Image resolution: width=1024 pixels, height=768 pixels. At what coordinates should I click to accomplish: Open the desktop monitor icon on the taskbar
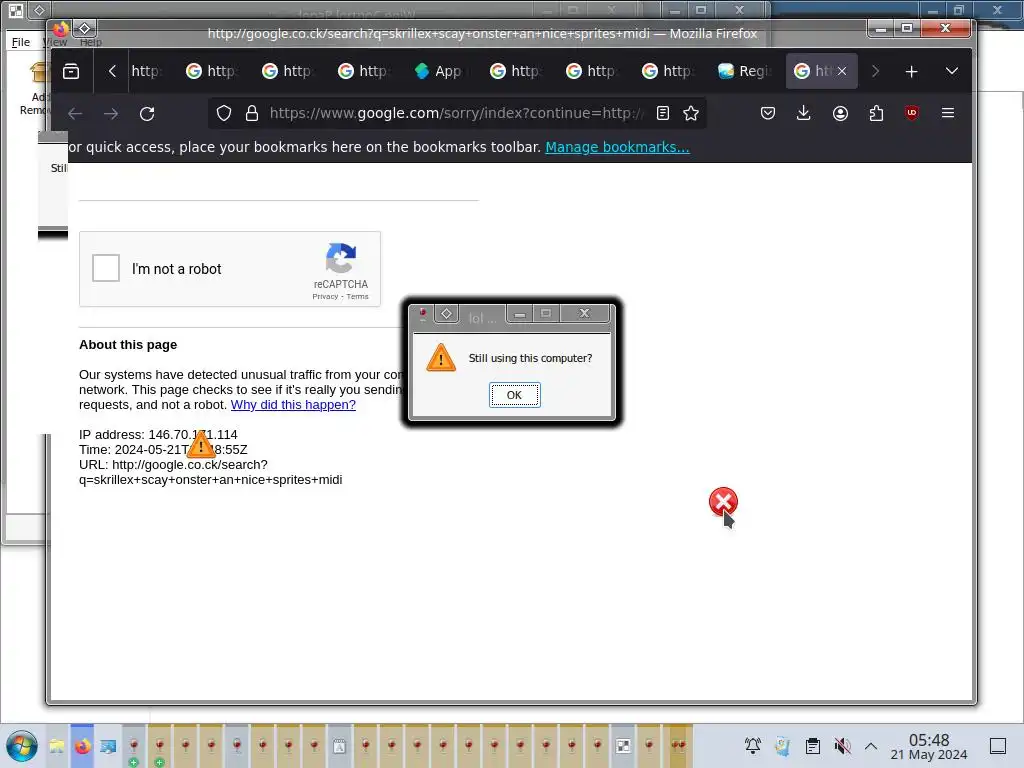(x=108, y=746)
